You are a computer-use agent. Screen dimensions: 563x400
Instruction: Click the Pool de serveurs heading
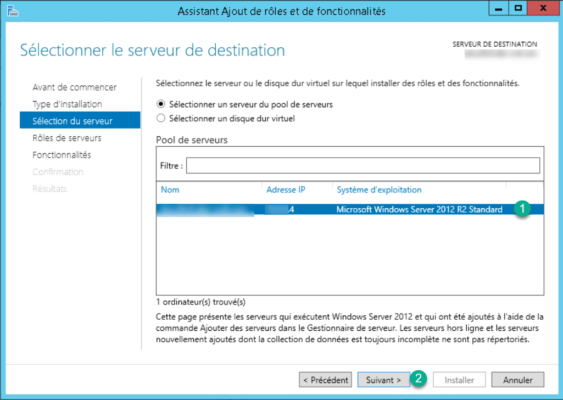[192, 140]
